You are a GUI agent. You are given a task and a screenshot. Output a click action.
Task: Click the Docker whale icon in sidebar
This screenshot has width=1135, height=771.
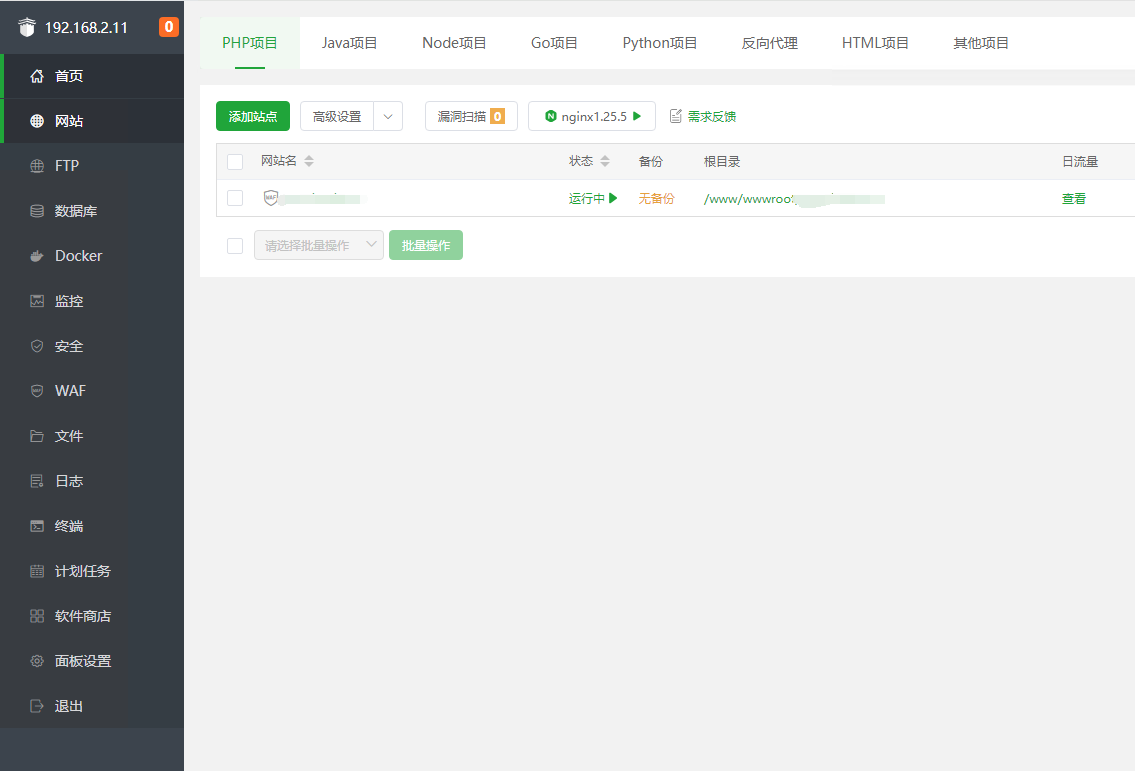tap(37, 256)
